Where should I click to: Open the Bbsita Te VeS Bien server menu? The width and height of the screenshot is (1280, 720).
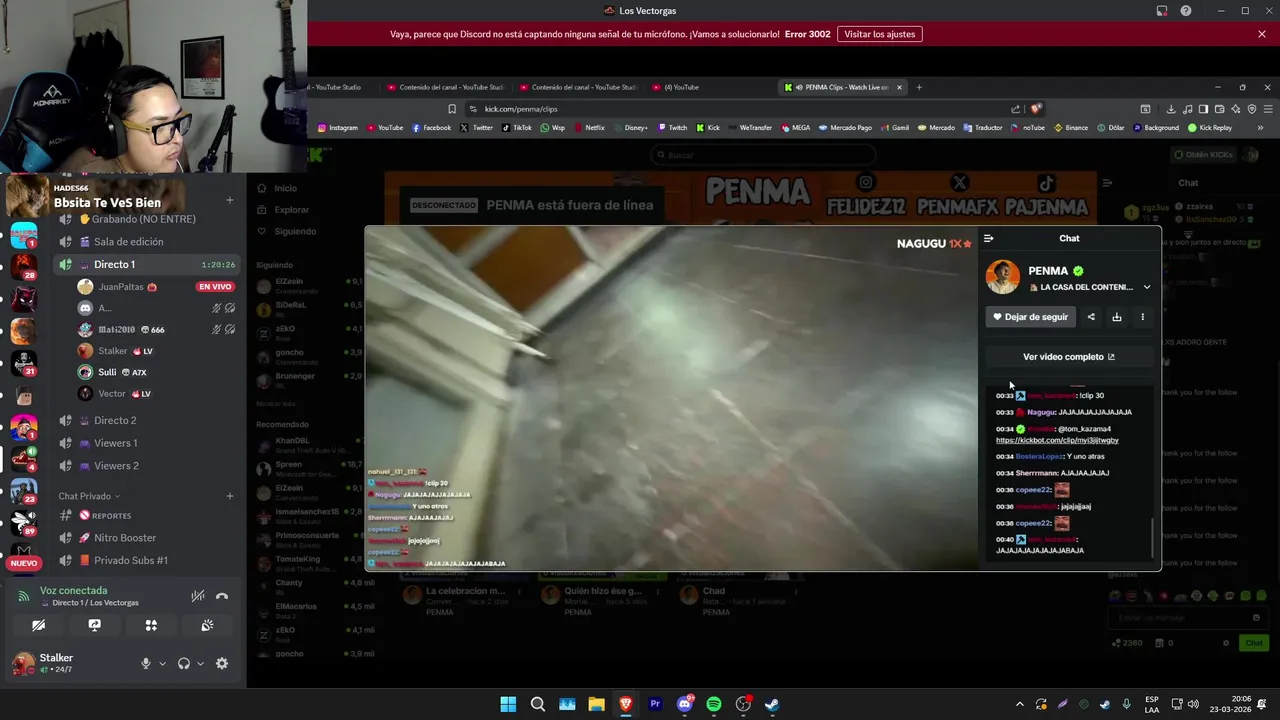tap(107, 203)
